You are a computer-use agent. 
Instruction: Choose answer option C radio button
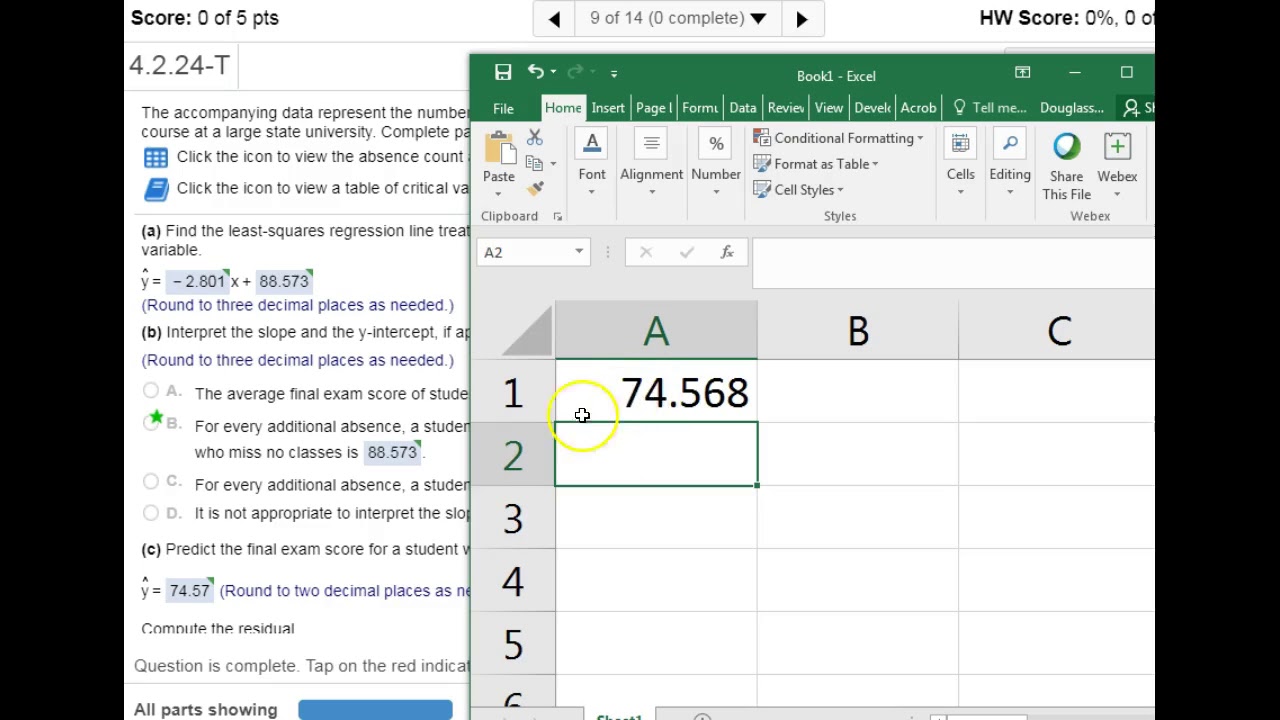tap(150, 482)
